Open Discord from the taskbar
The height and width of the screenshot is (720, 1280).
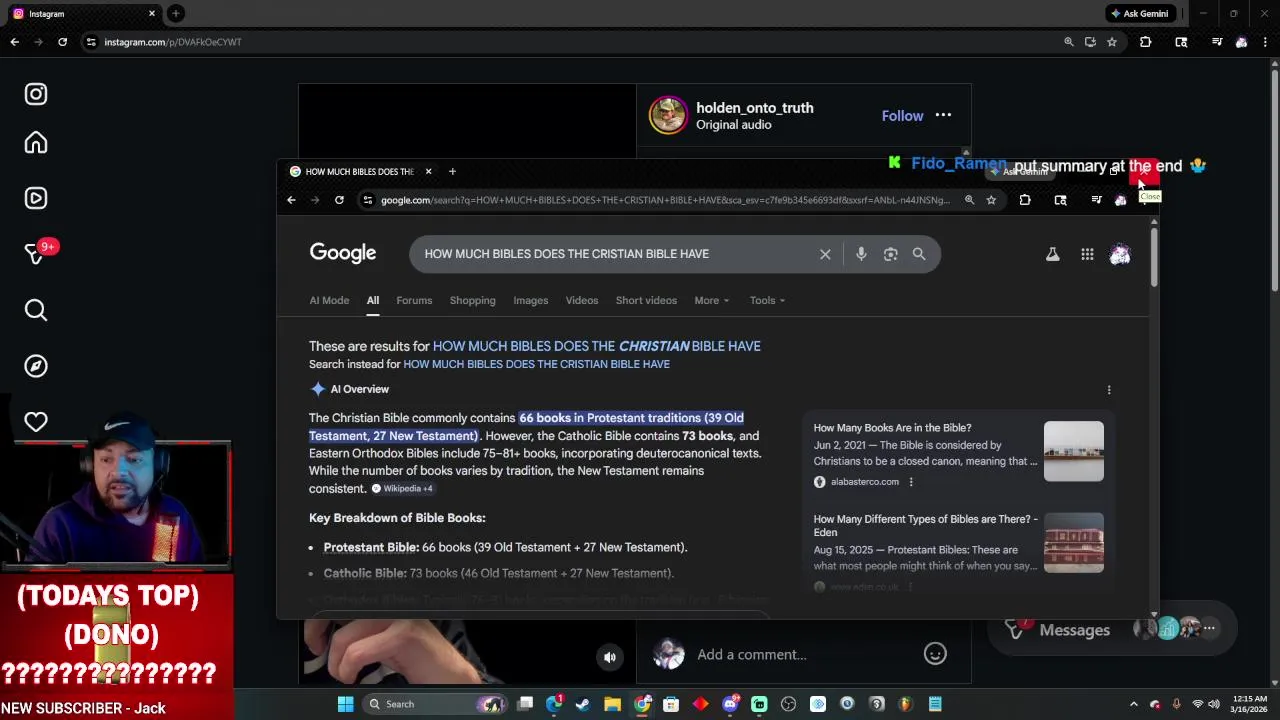click(730, 704)
